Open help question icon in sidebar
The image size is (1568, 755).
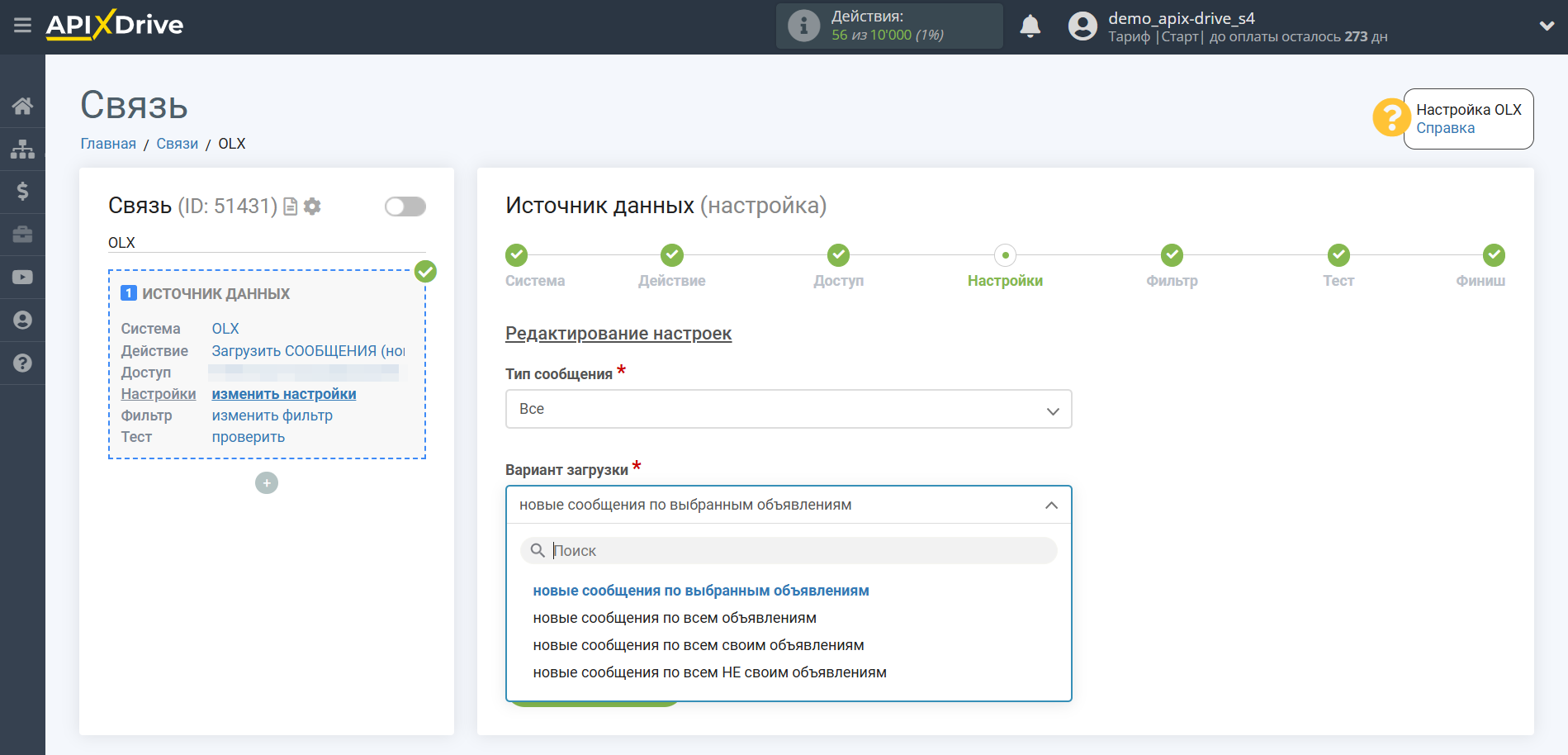[x=22, y=363]
